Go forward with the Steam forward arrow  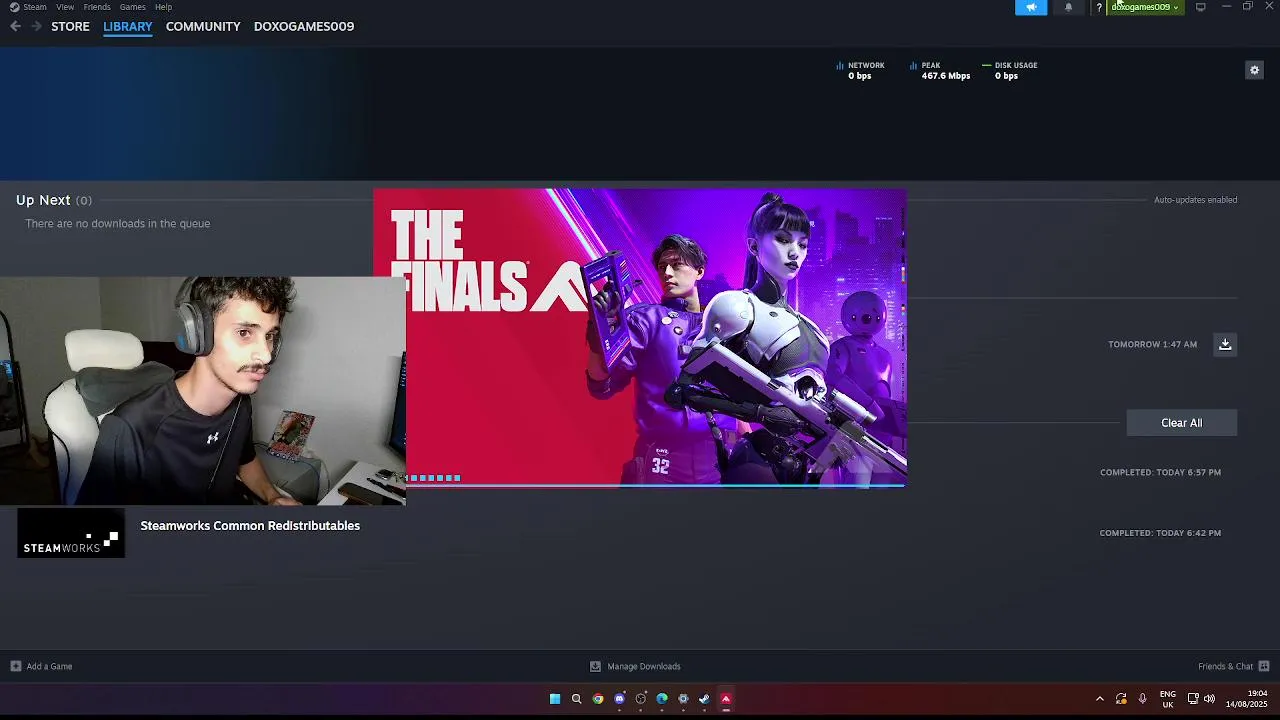tap(37, 26)
